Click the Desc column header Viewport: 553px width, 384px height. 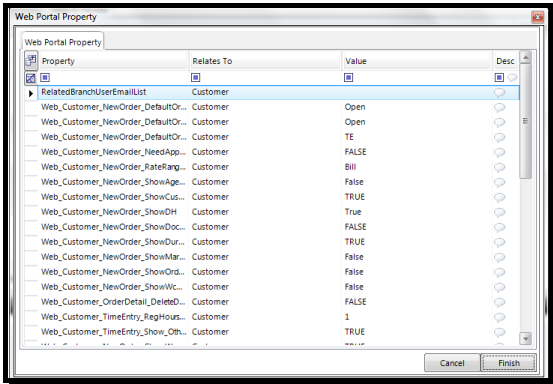pos(506,61)
